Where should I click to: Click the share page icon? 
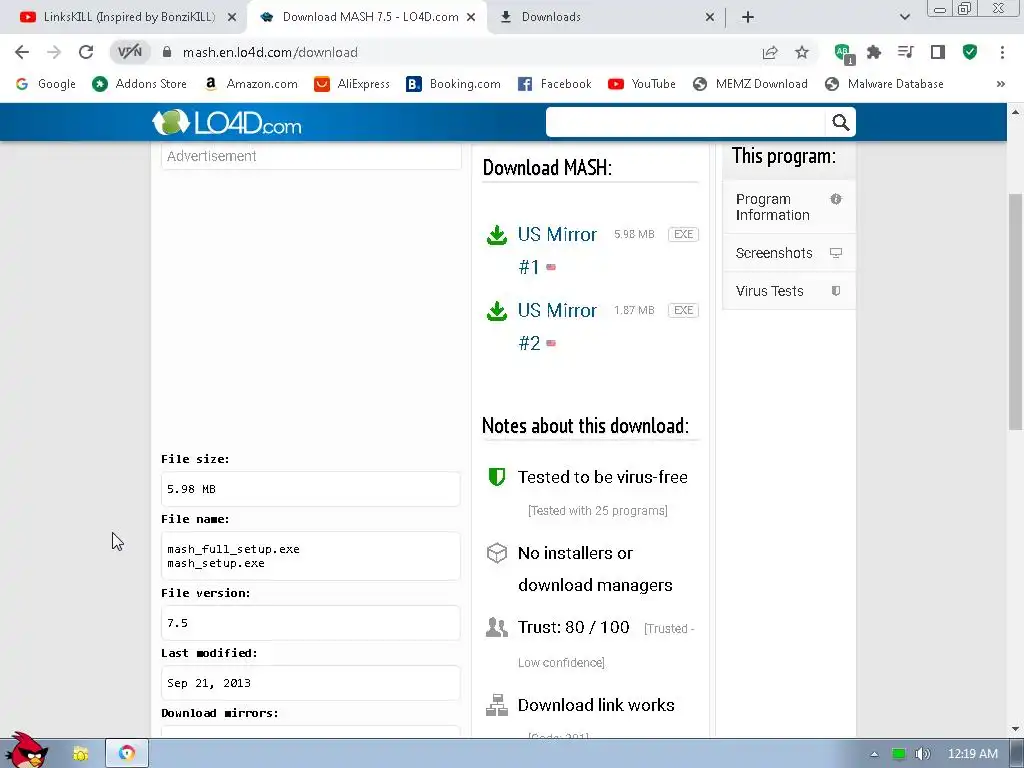pos(770,52)
